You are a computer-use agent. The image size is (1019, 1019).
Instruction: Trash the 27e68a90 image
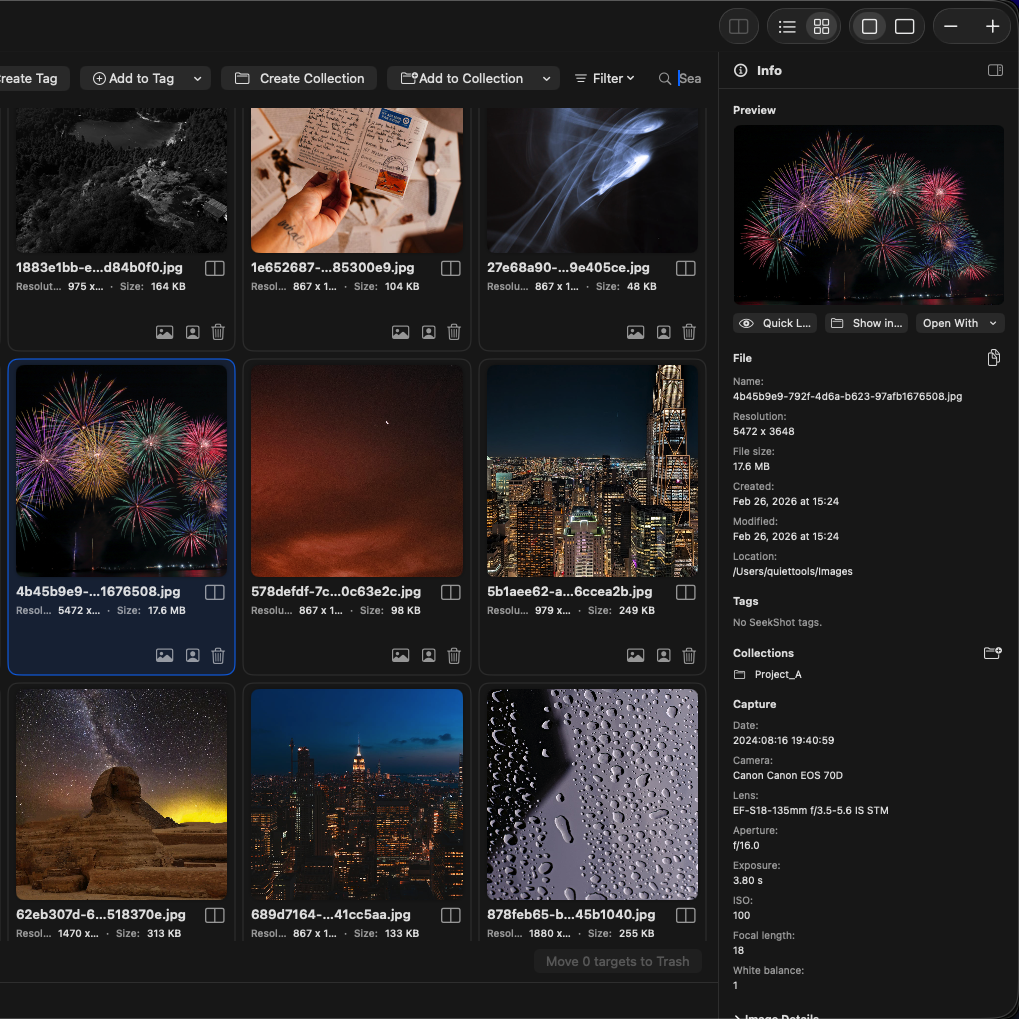(x=689, y=332)
